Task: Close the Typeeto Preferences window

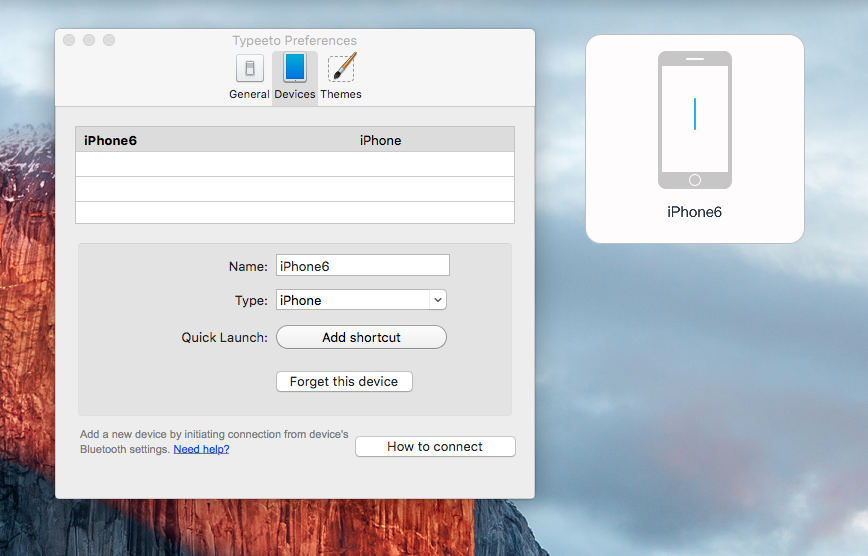Action: [69, 40]
